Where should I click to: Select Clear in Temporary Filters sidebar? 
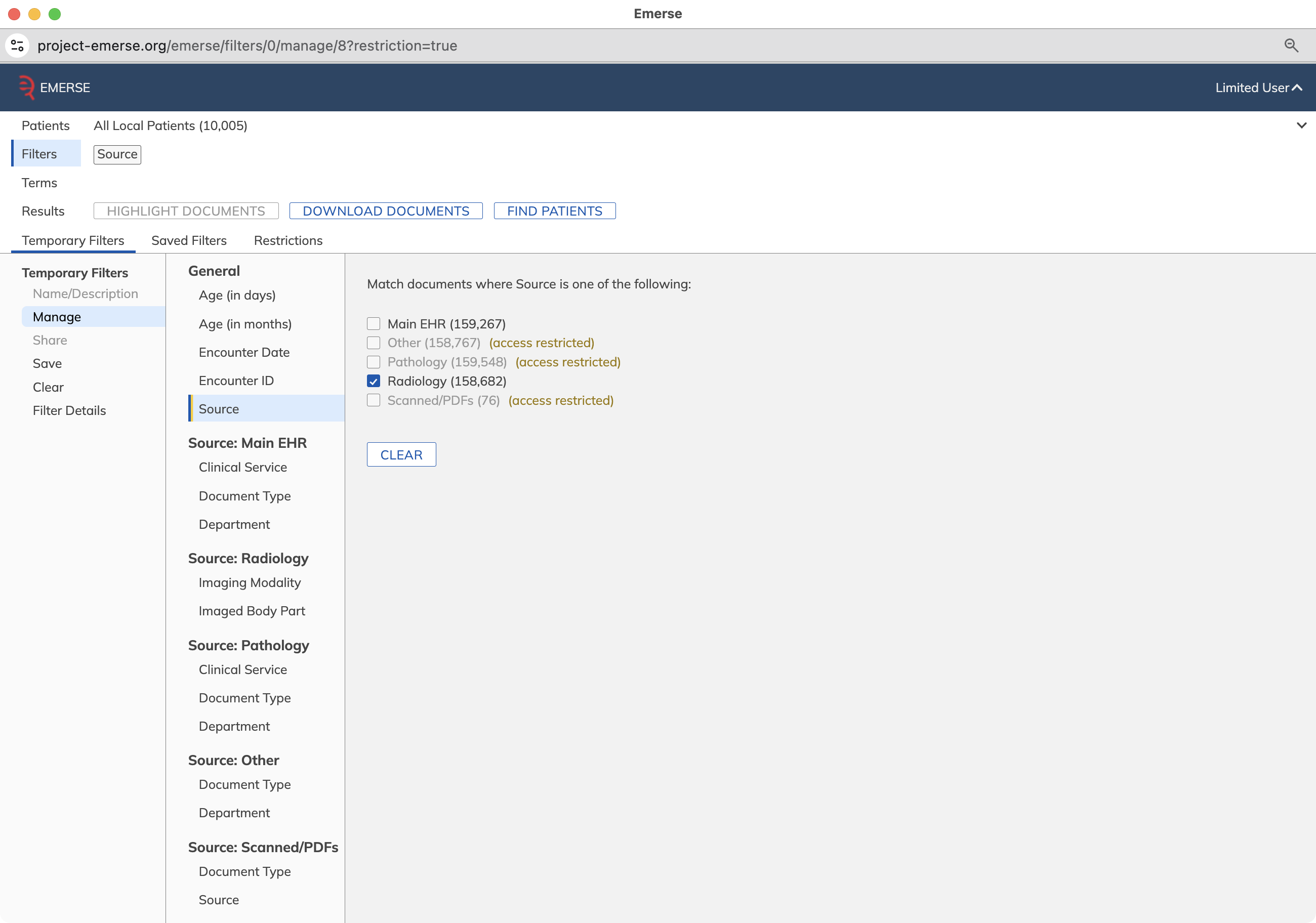pyautogui.click(x=48, y=387)
